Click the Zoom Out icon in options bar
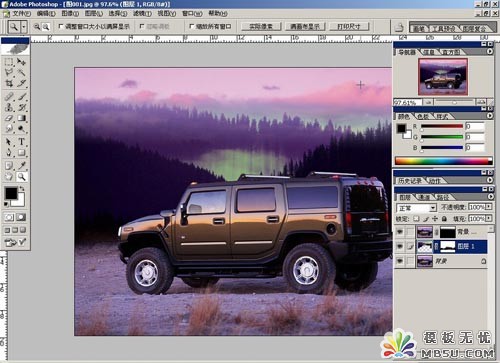 pos(46,27)
